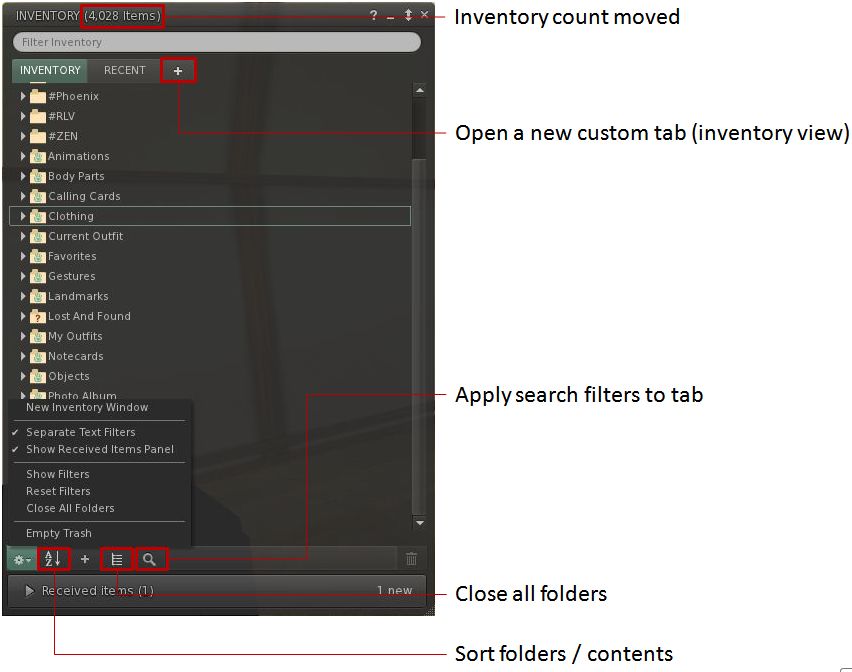Click the Filter Inventory search field
852x672 pixels.
[x=216, y=43]
